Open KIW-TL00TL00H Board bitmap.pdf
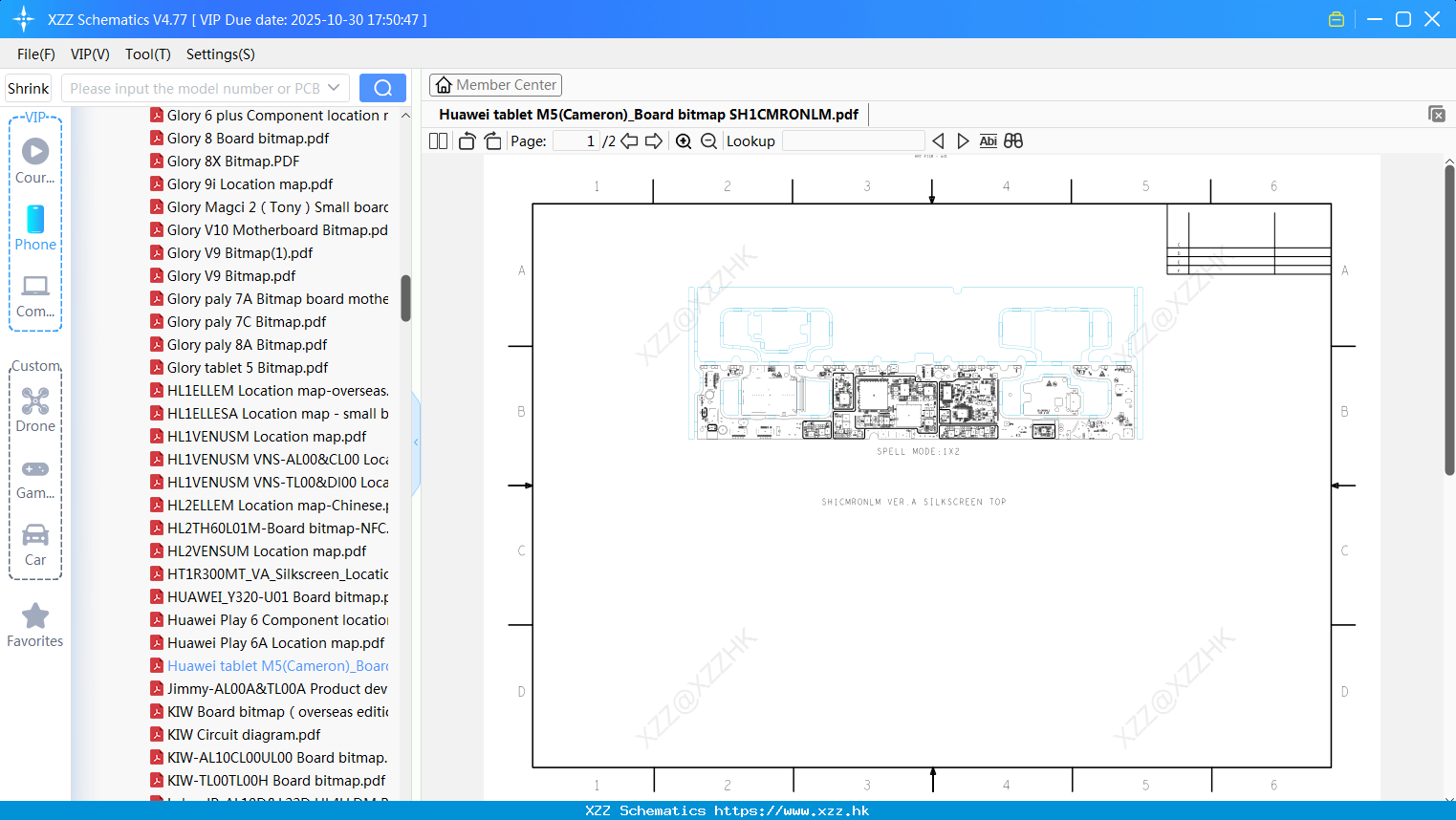The width and height of the screenshot is (1456, 820). coord(268,781)
